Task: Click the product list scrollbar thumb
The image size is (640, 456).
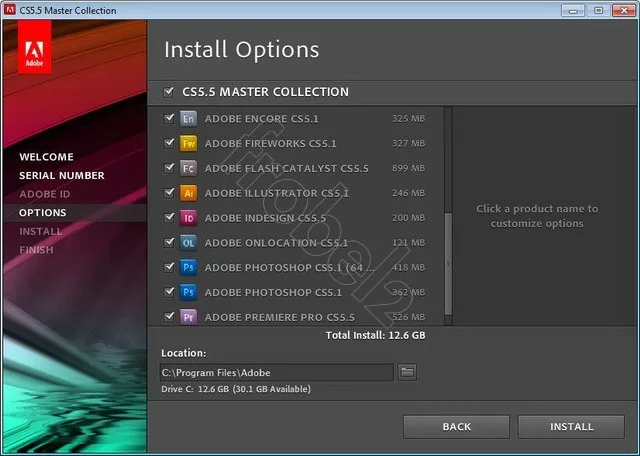Action: point(448,264)
